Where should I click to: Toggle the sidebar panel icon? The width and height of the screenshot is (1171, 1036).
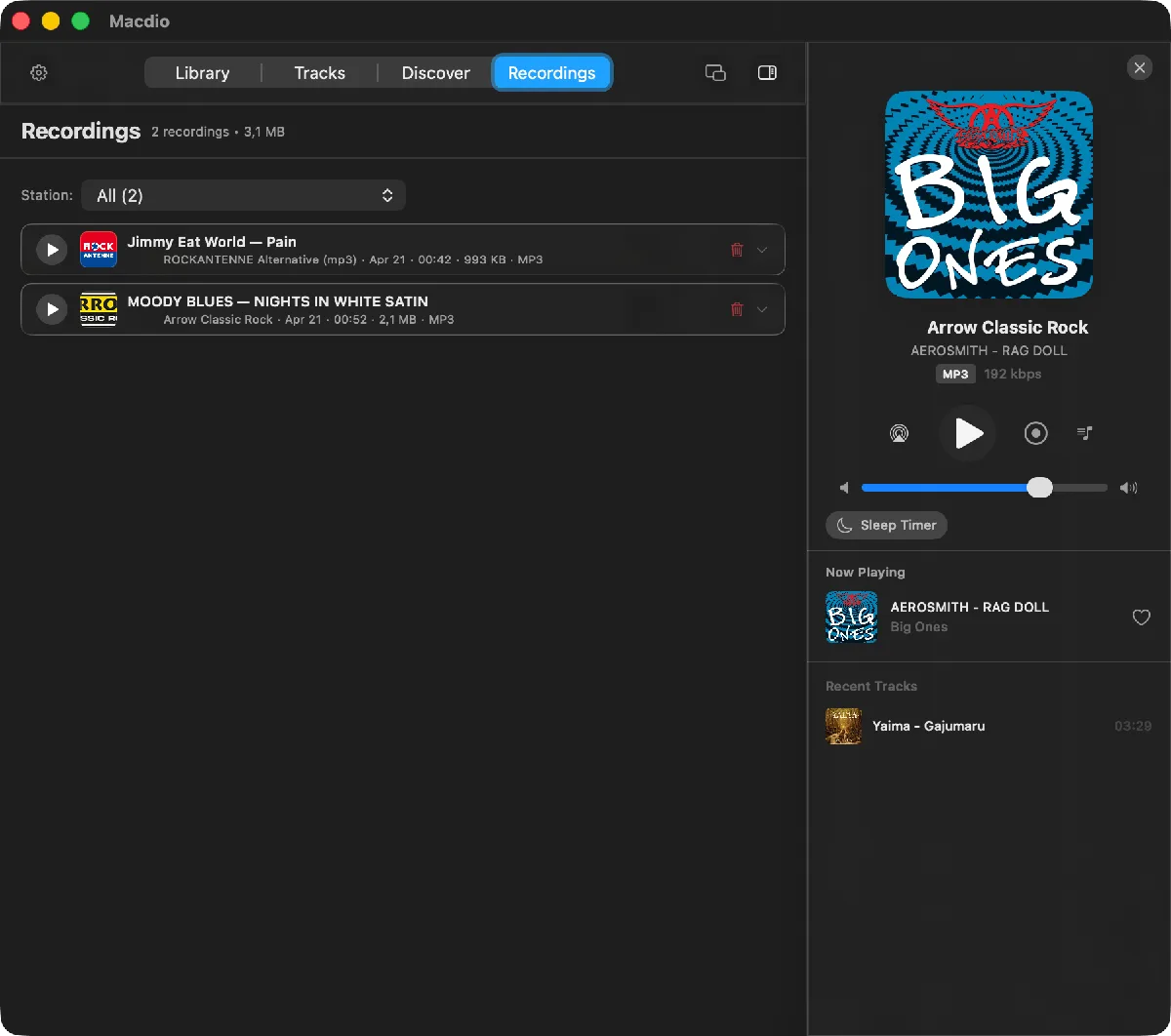coord(767,73)
